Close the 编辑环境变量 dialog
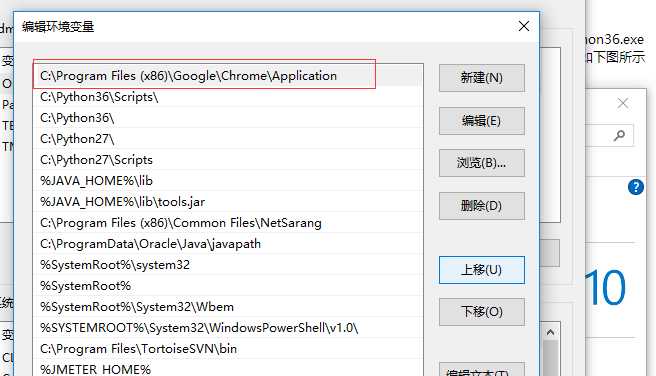656x376 pixels. click(524, 26)
